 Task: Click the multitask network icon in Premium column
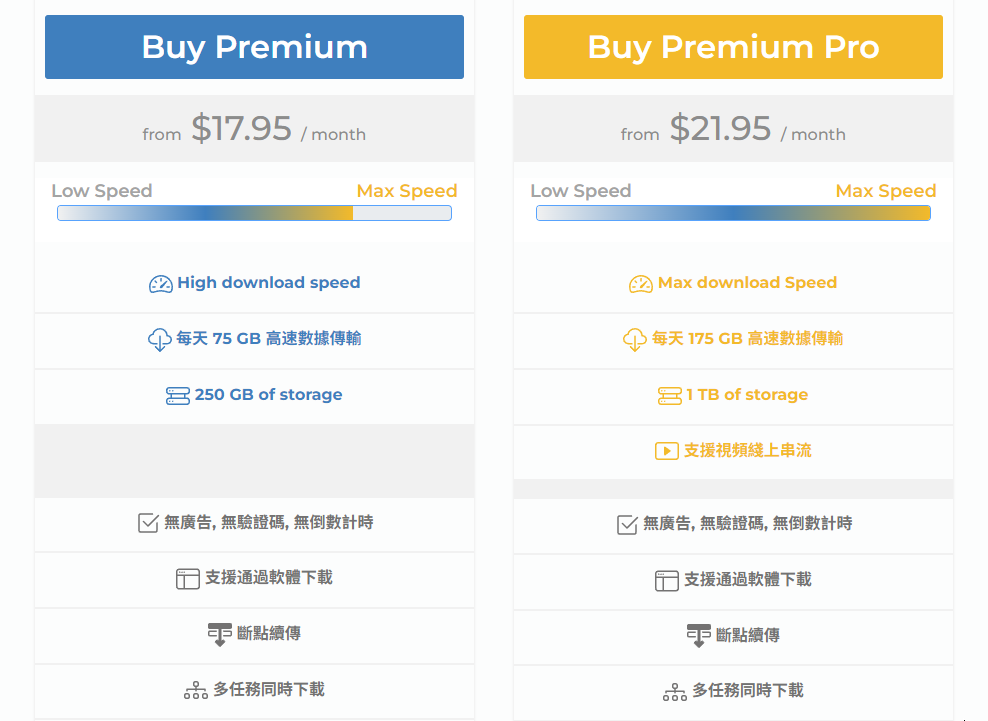coord(195,691)
